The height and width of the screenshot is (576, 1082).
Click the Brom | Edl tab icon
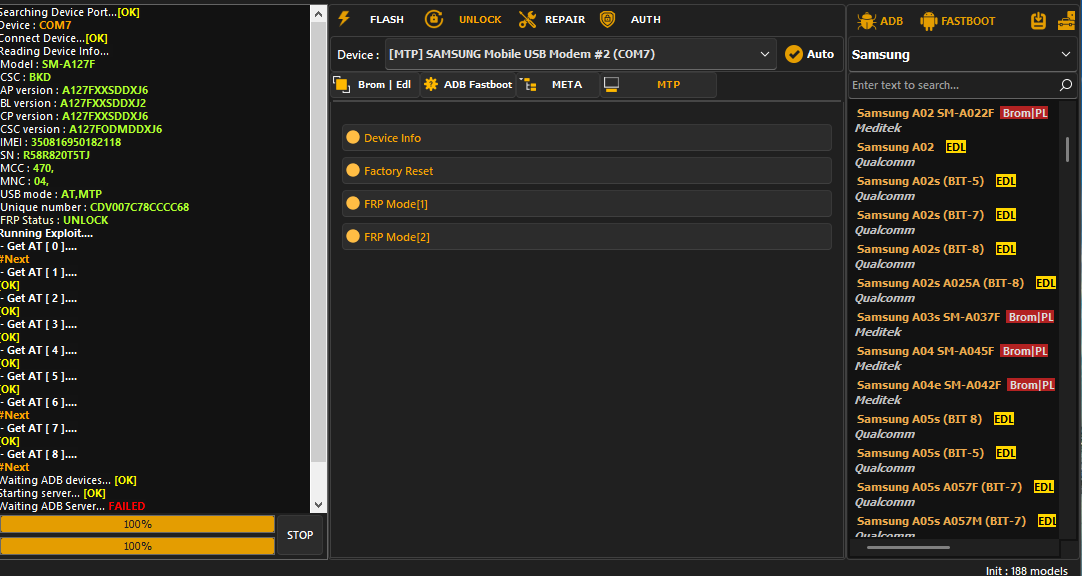[342, 84]
